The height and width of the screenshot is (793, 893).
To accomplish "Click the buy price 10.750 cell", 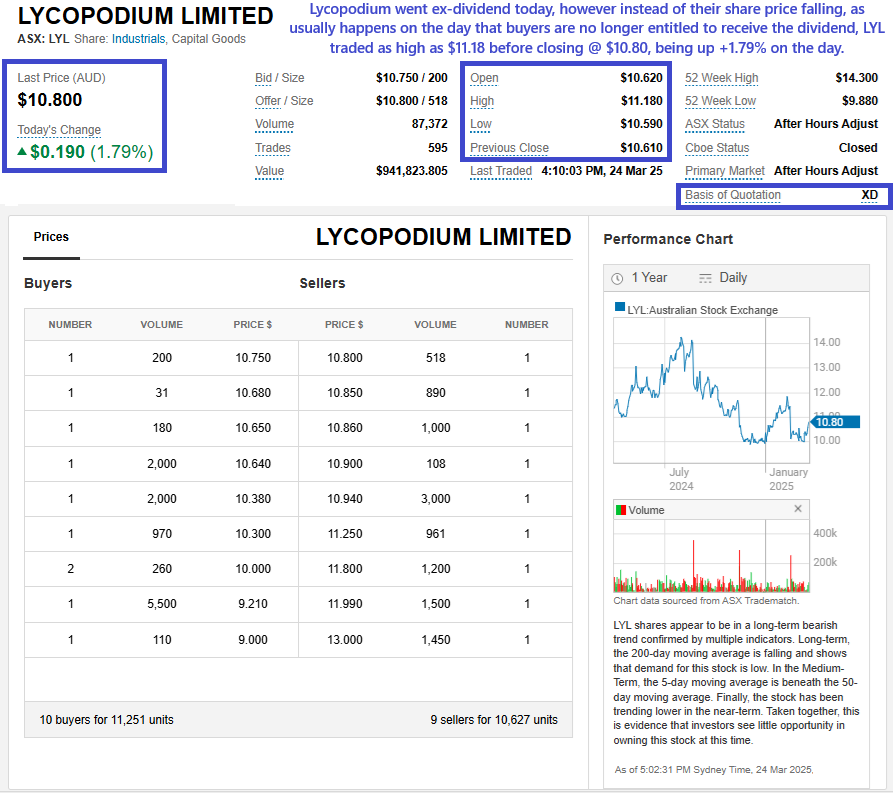I will pos(253,358).
